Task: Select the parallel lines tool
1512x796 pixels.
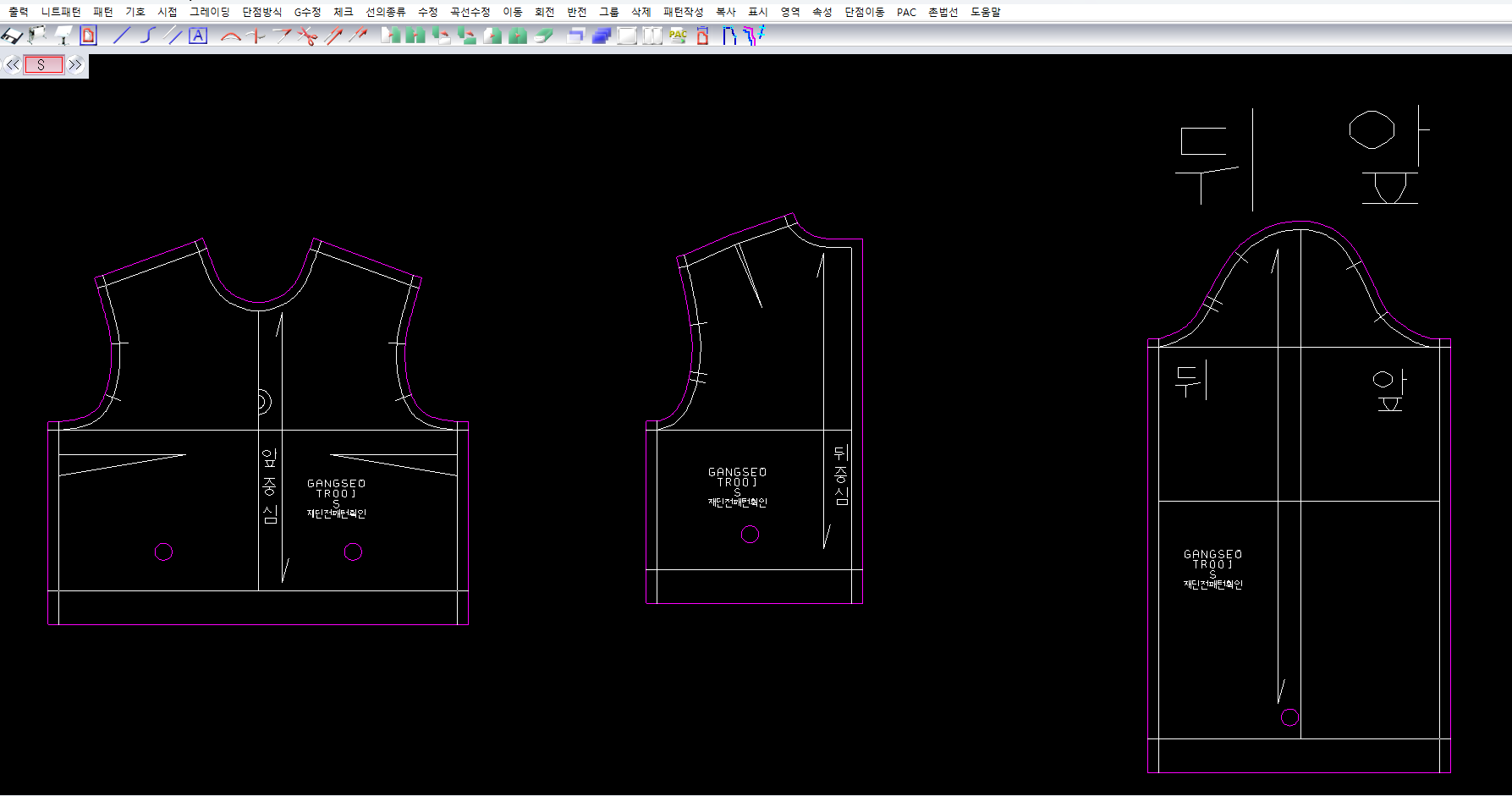Action: [173, 36]
